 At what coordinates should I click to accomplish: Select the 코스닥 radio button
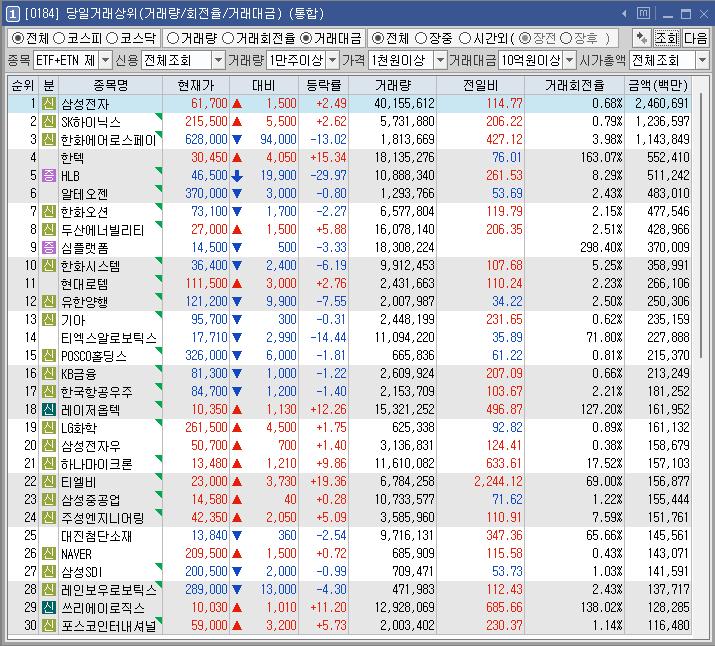coord(112,39)
